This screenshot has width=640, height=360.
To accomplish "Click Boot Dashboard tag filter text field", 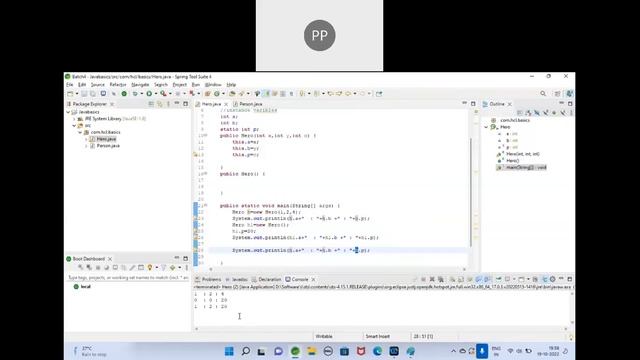I will click(127, 278).
